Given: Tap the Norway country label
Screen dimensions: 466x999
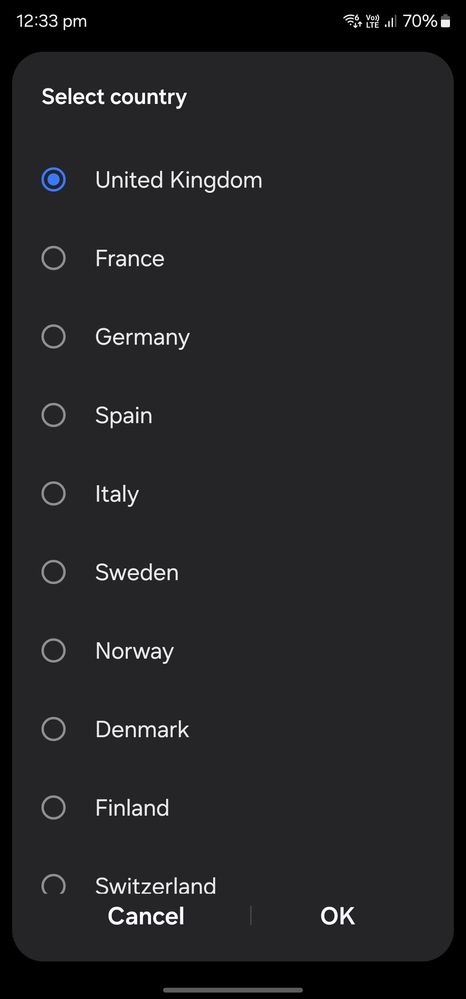Looking at the screenshot, I should pyautogui.click(x=135, y=652).
